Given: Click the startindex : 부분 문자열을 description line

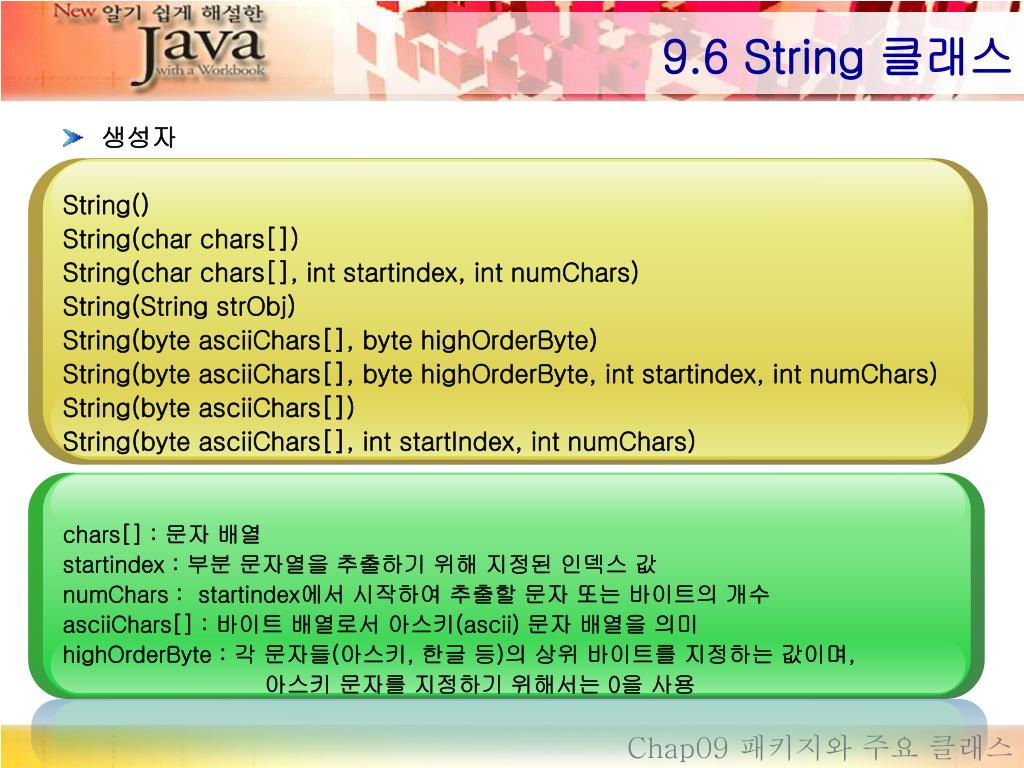Looking at the screenshot, I should tap(359, 564).
